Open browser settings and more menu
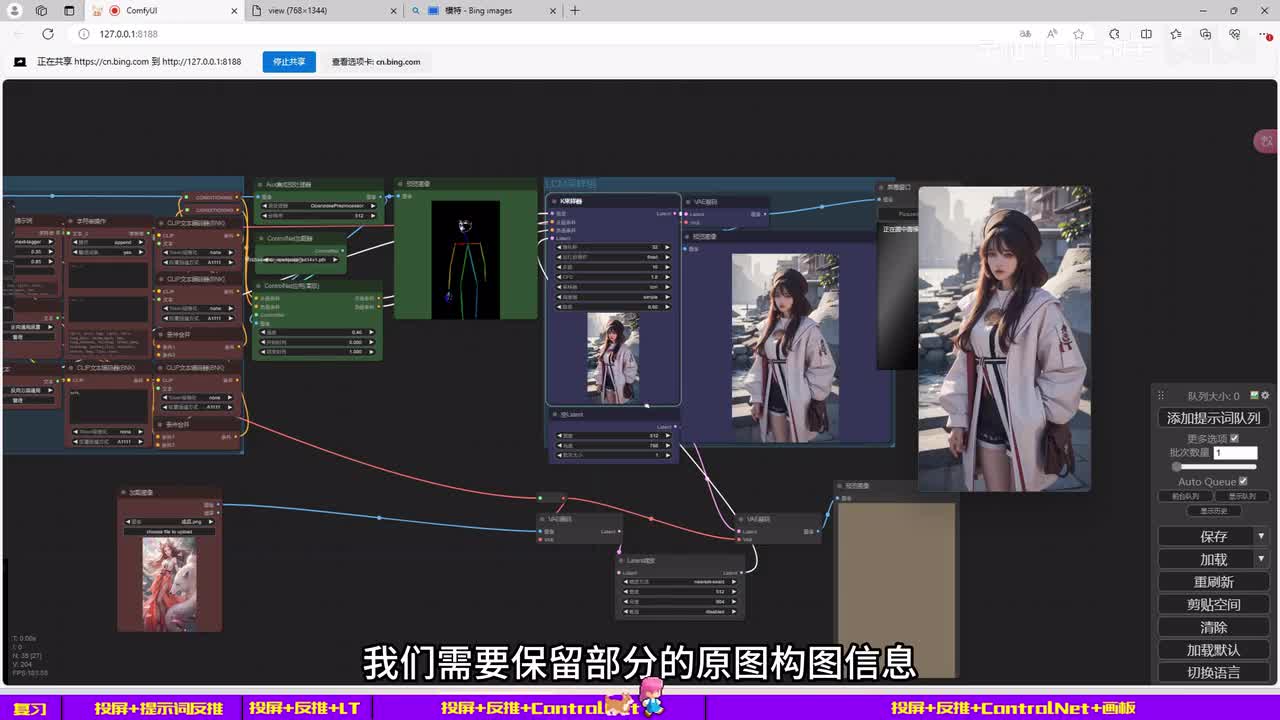 (1264, 34)
